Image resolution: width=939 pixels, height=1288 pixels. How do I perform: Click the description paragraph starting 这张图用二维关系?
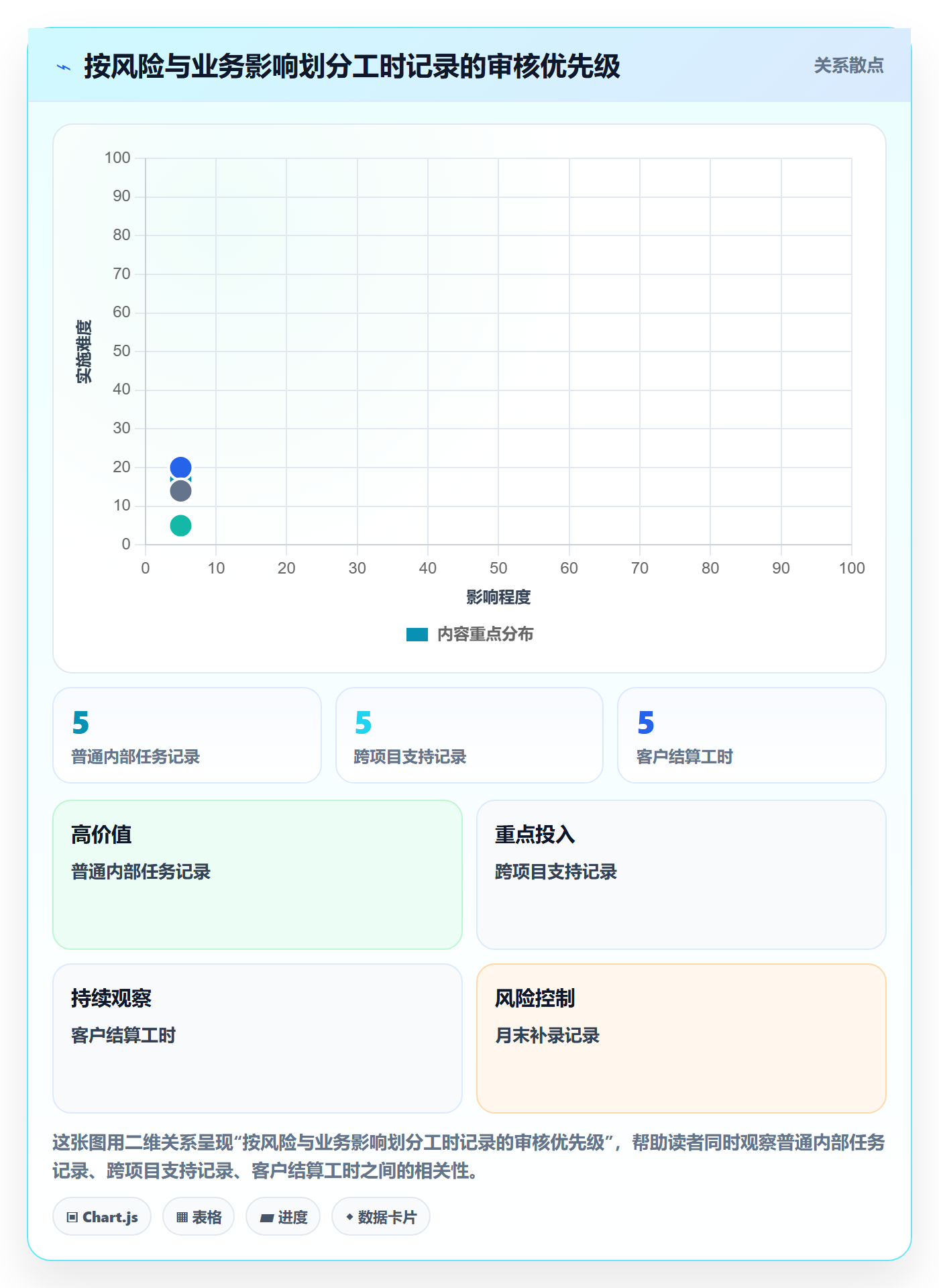pyautogui.click(x=469, y=1157)
